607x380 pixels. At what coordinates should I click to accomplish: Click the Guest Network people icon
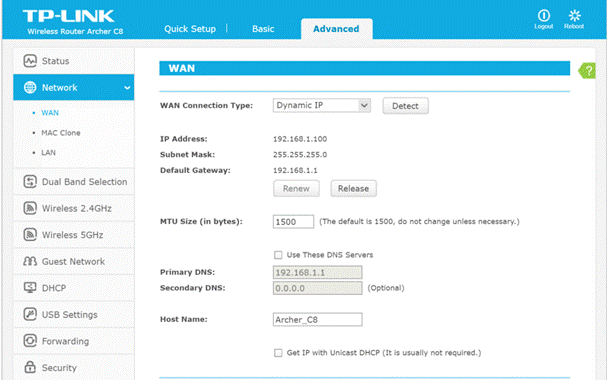[x=30, y=261]
